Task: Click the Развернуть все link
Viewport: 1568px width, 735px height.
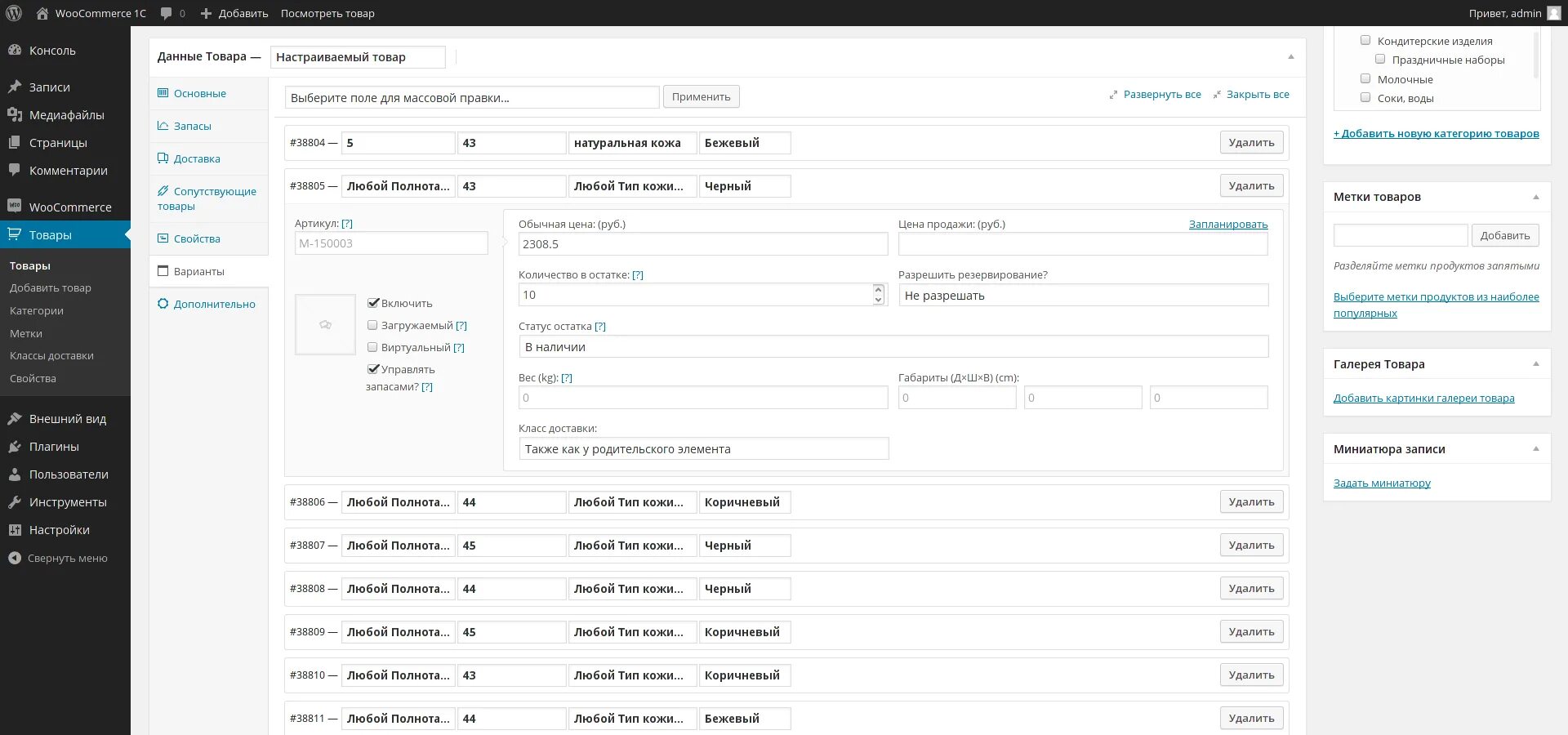Action: click(x=1161, y=95)
